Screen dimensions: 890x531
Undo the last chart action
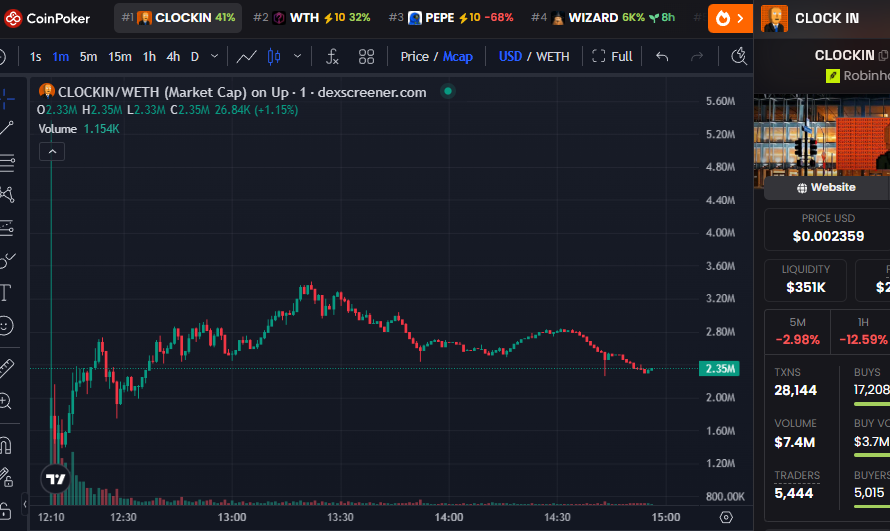(662, 56)
